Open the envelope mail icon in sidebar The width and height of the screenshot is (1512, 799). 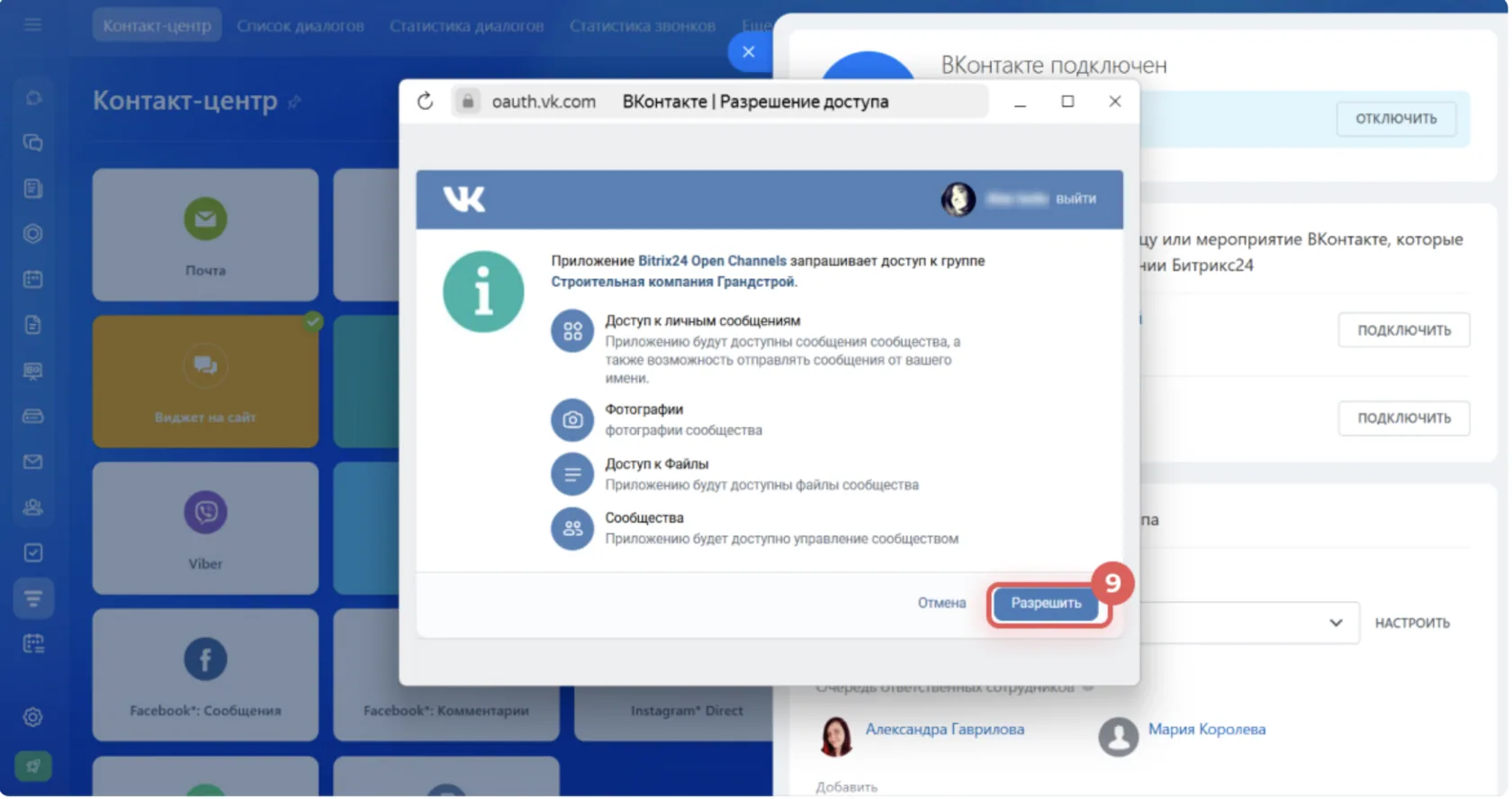point(33,462)
